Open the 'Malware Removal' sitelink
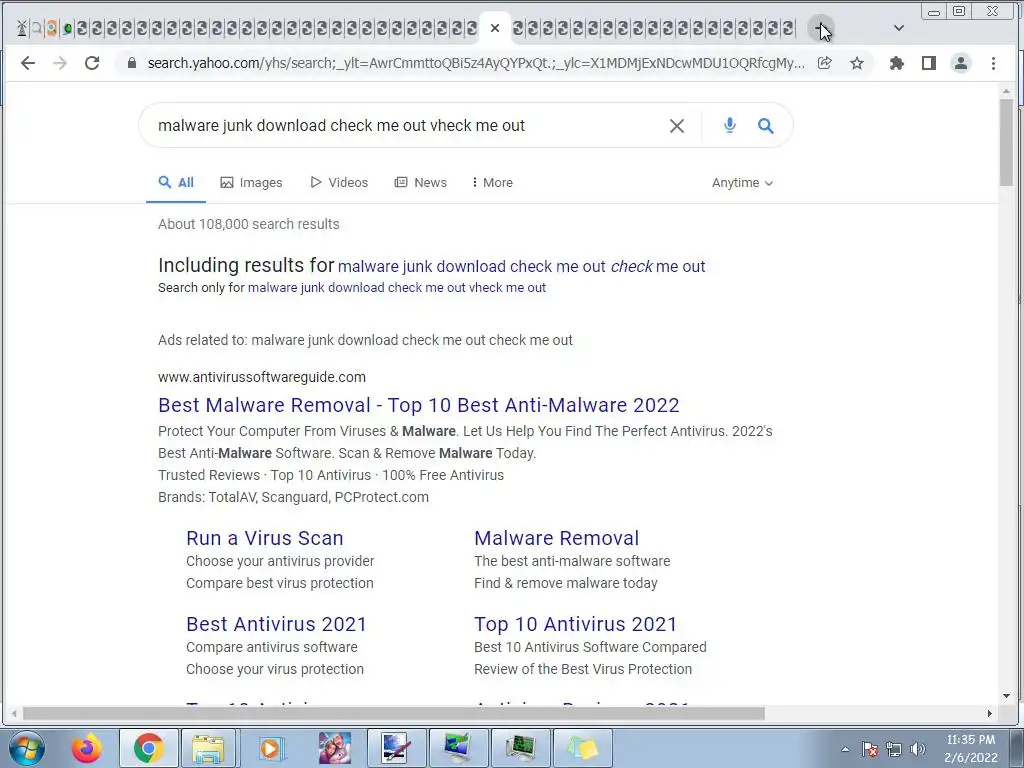 point(556,538)
